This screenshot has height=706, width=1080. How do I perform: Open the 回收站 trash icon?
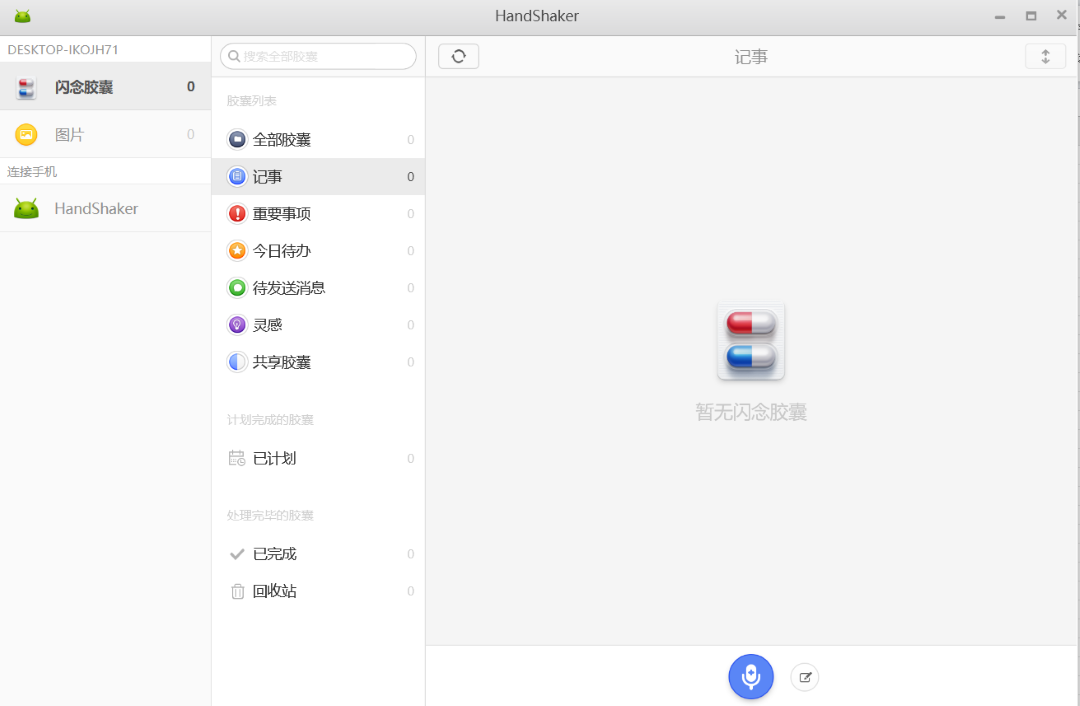(x=237, y=591)
